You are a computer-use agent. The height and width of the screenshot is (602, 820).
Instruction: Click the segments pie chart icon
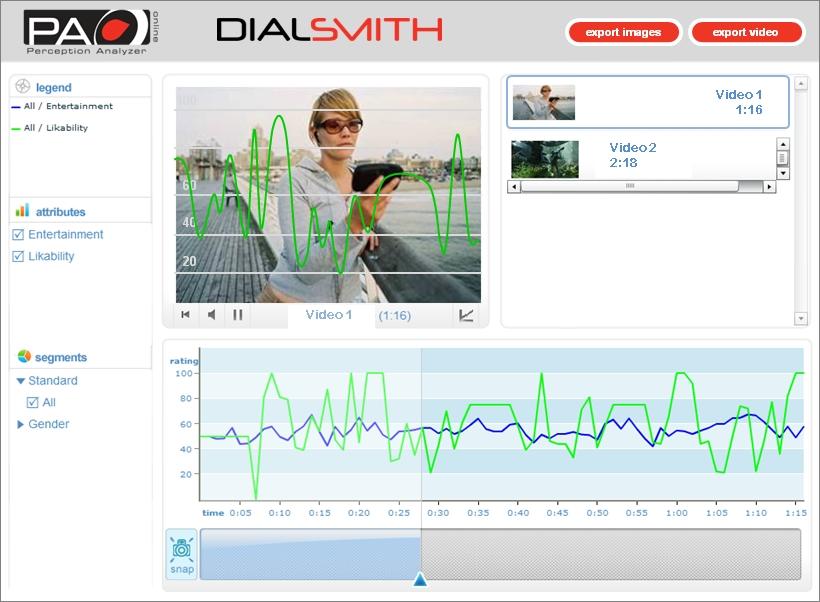pyautogui.click(x=24, y=357)
